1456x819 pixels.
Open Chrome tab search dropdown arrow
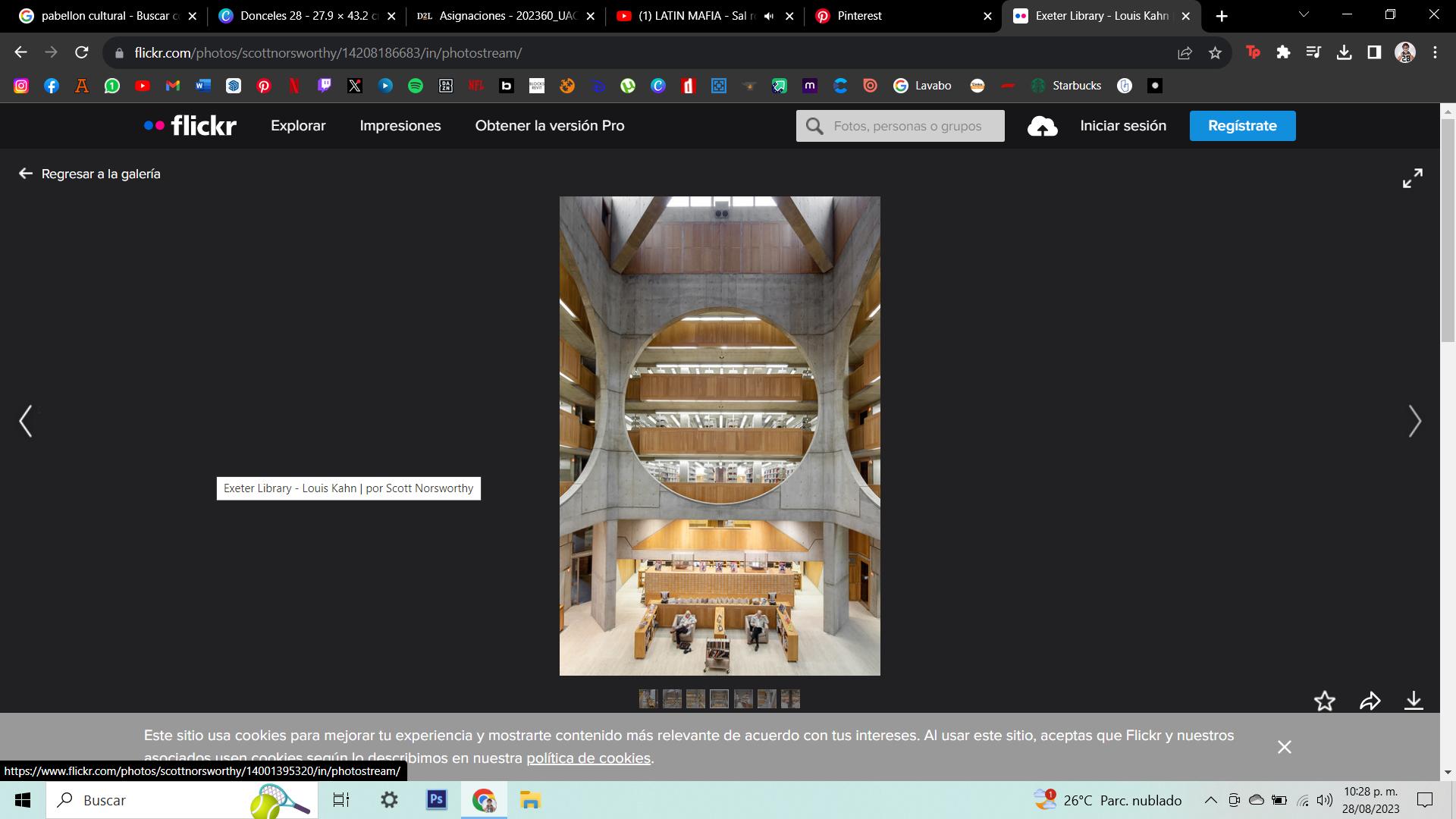tap(1304, 15)
